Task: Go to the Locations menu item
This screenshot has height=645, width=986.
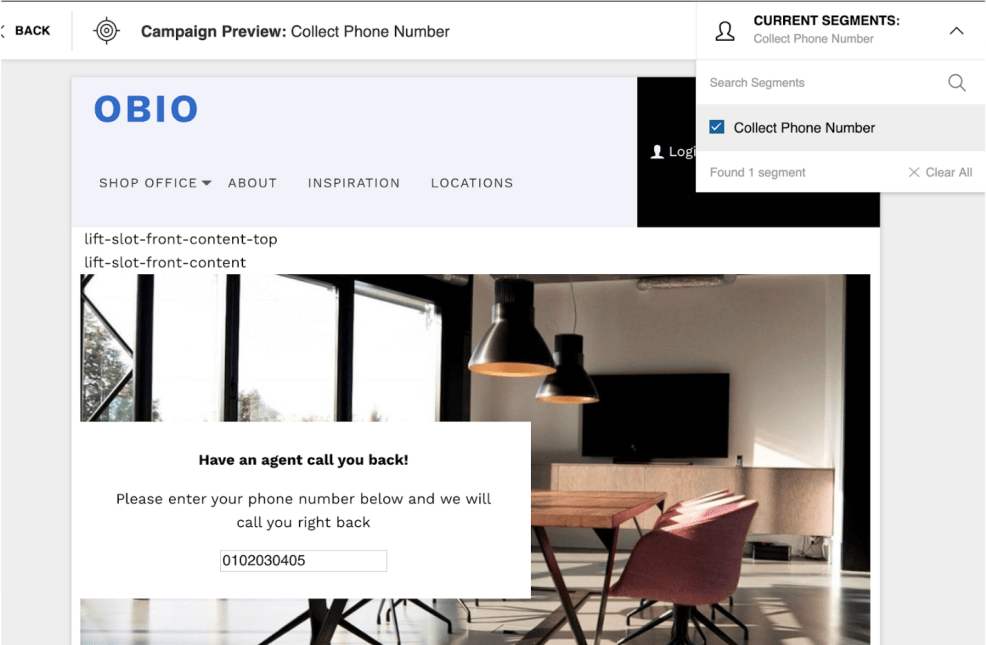Action: click(472, 183)
